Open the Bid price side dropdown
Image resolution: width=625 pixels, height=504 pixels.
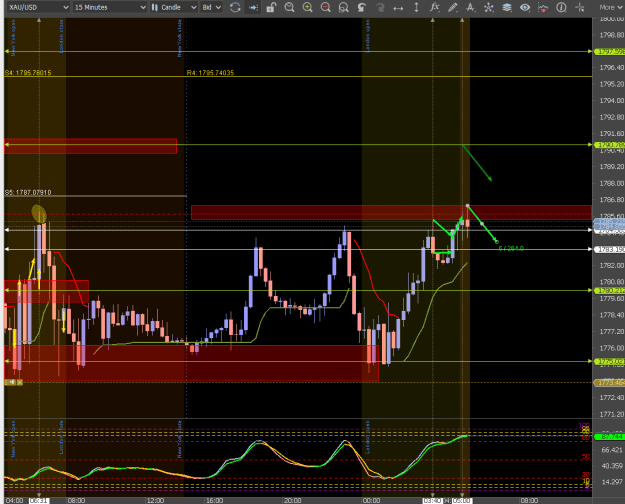[x=211, y=7]
